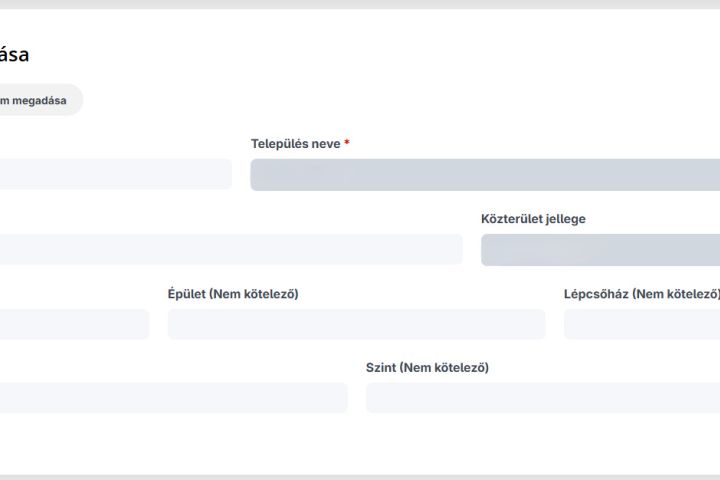Click the input left of Épület field
Viewport: 720px width, 480px height.
[74, 324]
